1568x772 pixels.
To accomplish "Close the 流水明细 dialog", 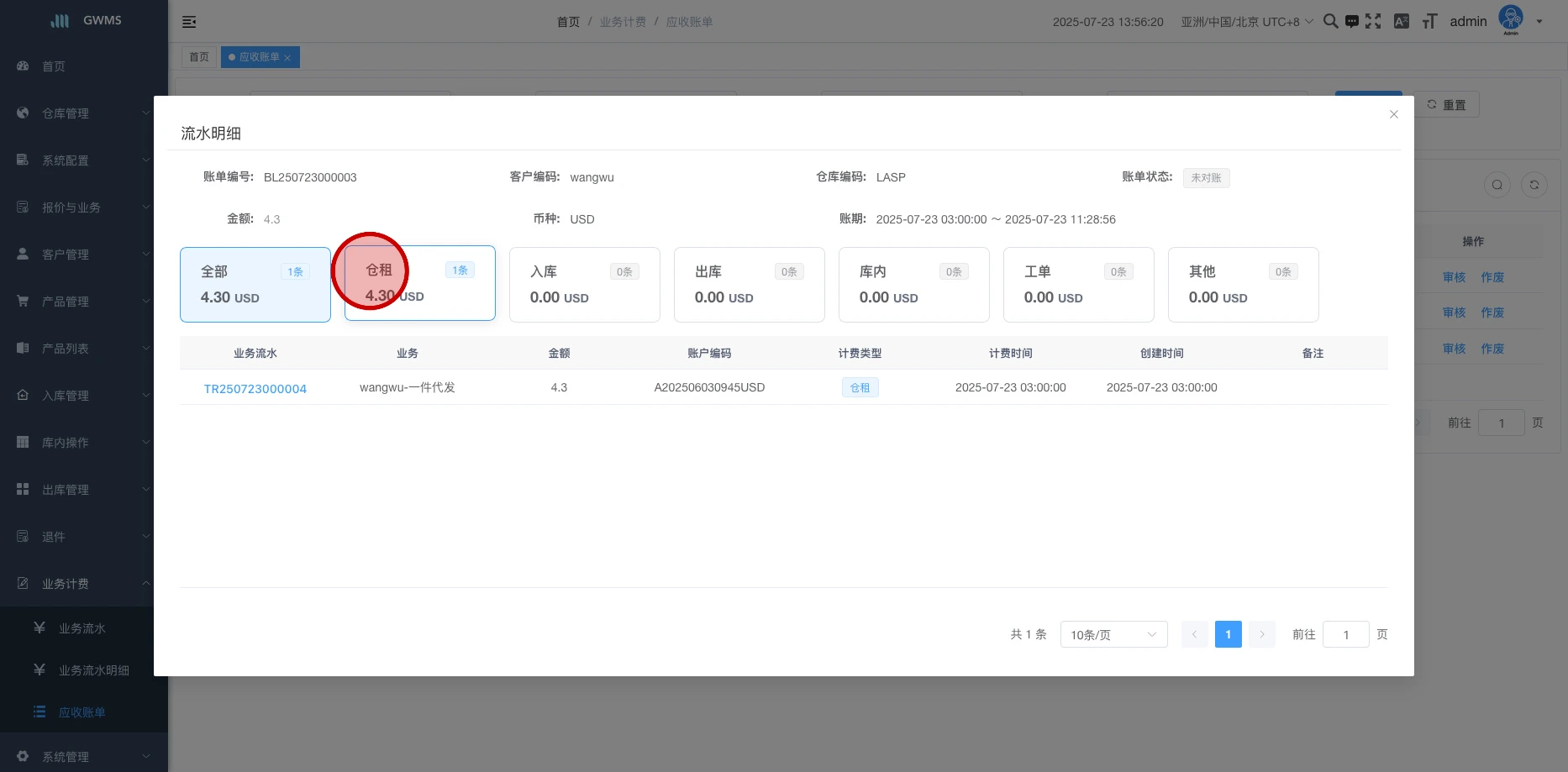I will pos(1393,114).
